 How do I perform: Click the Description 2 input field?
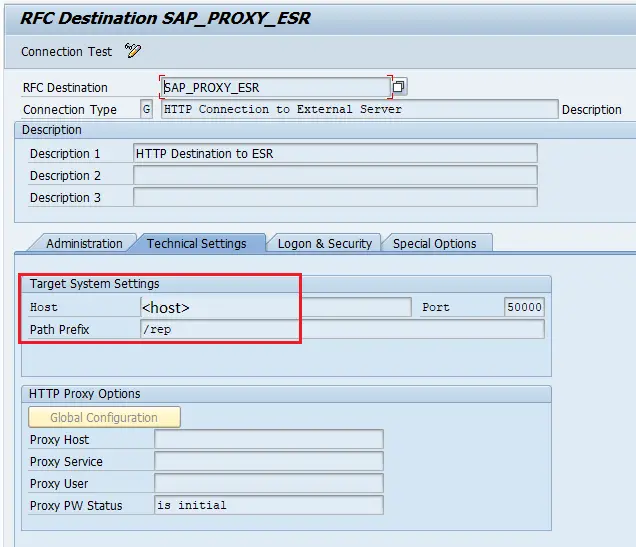[335, 175]
